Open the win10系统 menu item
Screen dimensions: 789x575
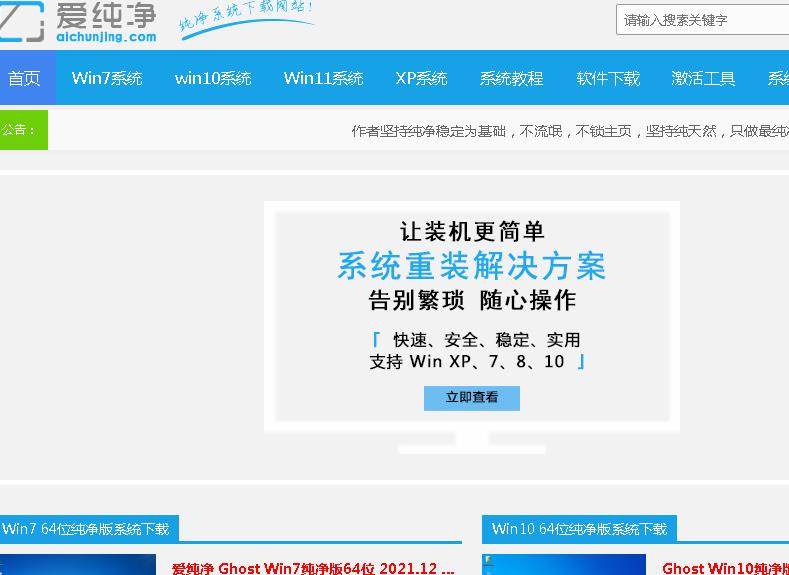click(x=213, y=78)
